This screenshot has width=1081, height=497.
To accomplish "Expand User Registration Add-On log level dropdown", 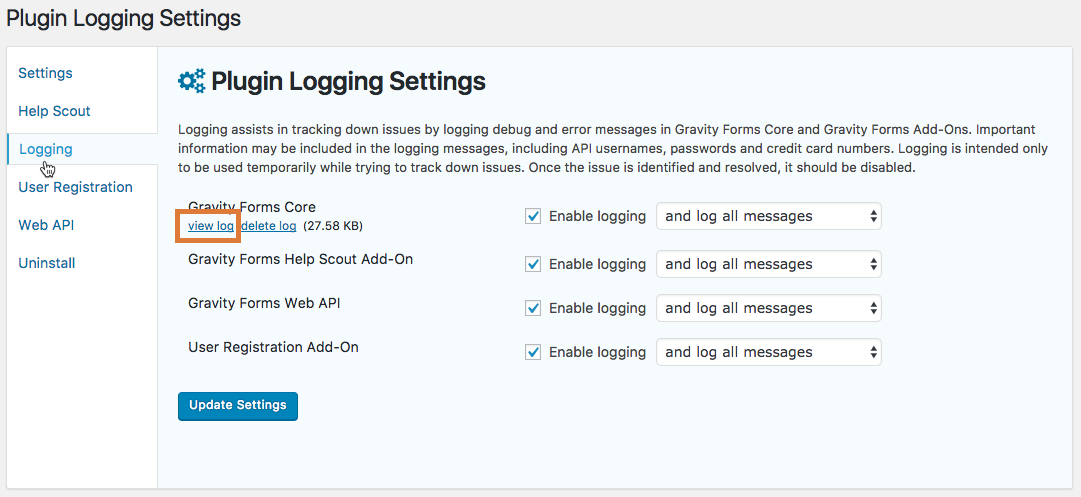I will (769, 352).
